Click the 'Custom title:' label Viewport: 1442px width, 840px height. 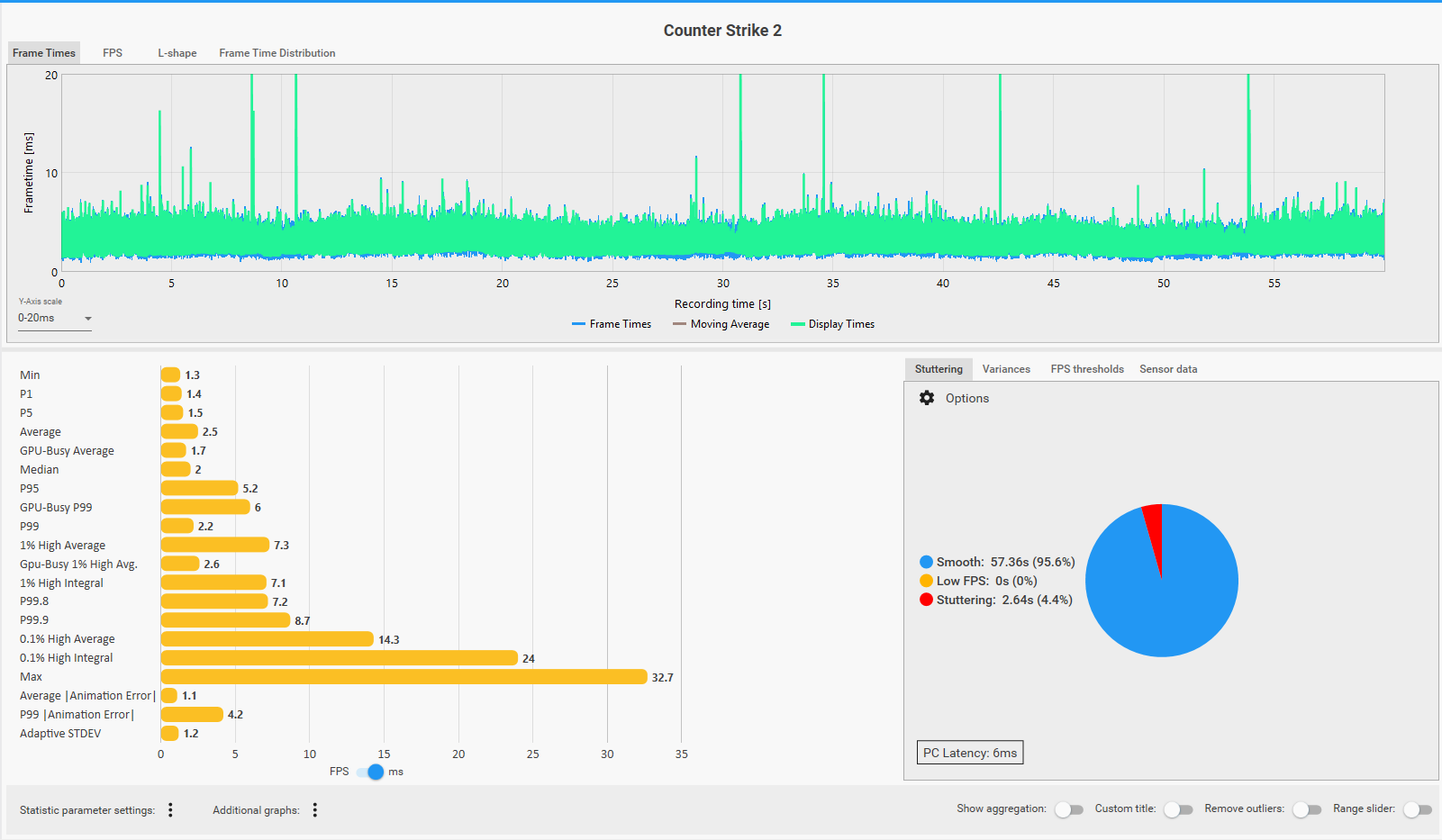coord(1125,808)
